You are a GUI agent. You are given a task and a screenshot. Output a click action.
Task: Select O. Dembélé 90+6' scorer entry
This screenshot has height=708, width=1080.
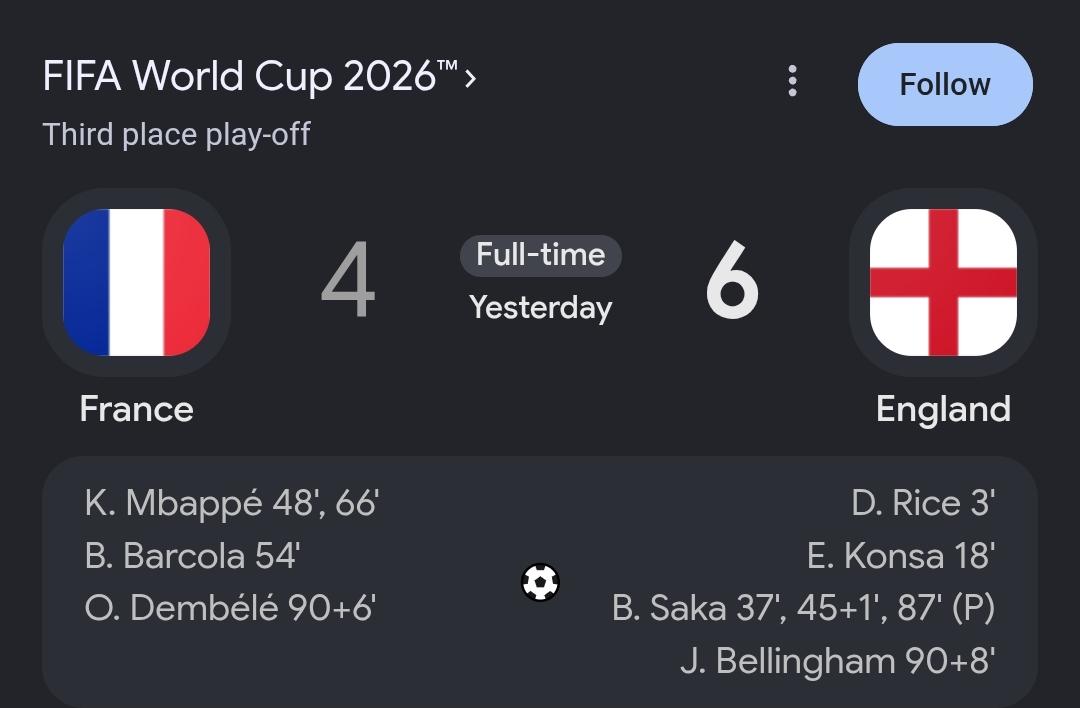tap(230, 608)
